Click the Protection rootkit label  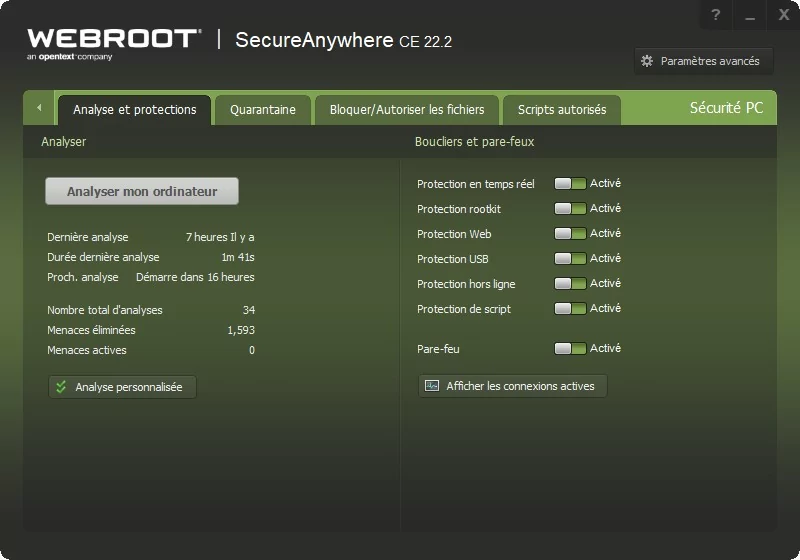point(459,209)
